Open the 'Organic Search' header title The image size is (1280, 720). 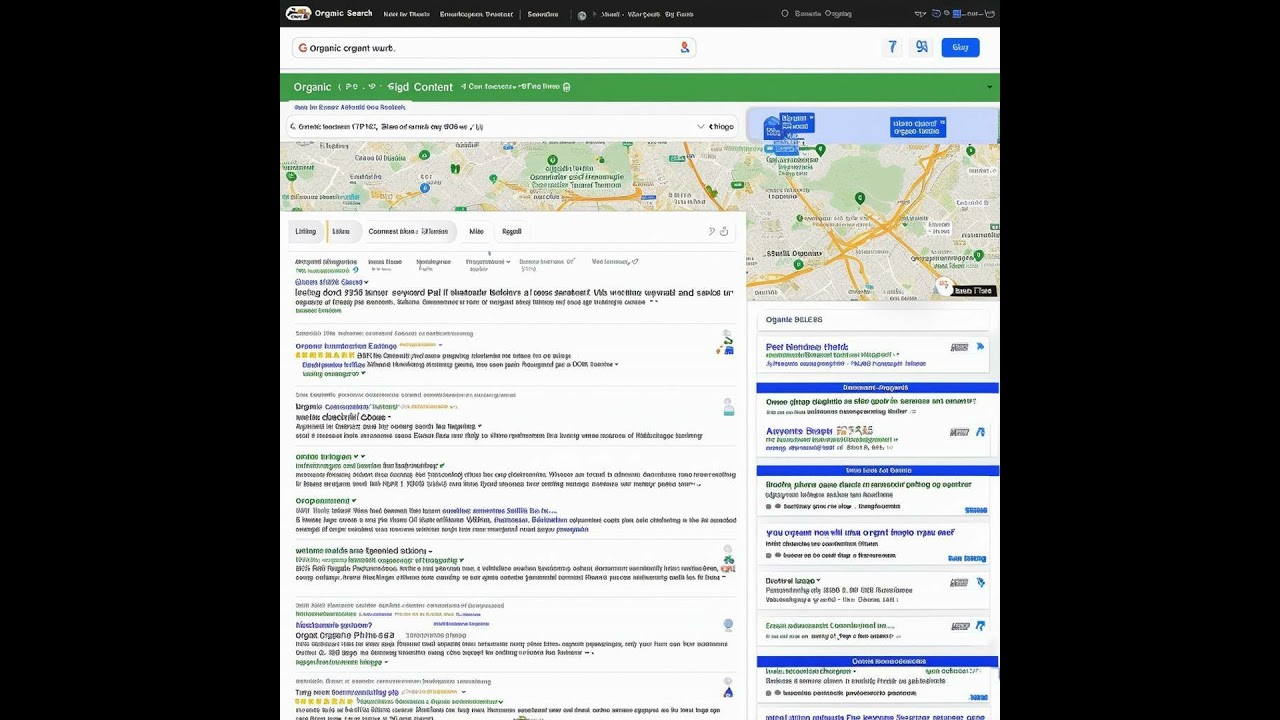[343, 13]
